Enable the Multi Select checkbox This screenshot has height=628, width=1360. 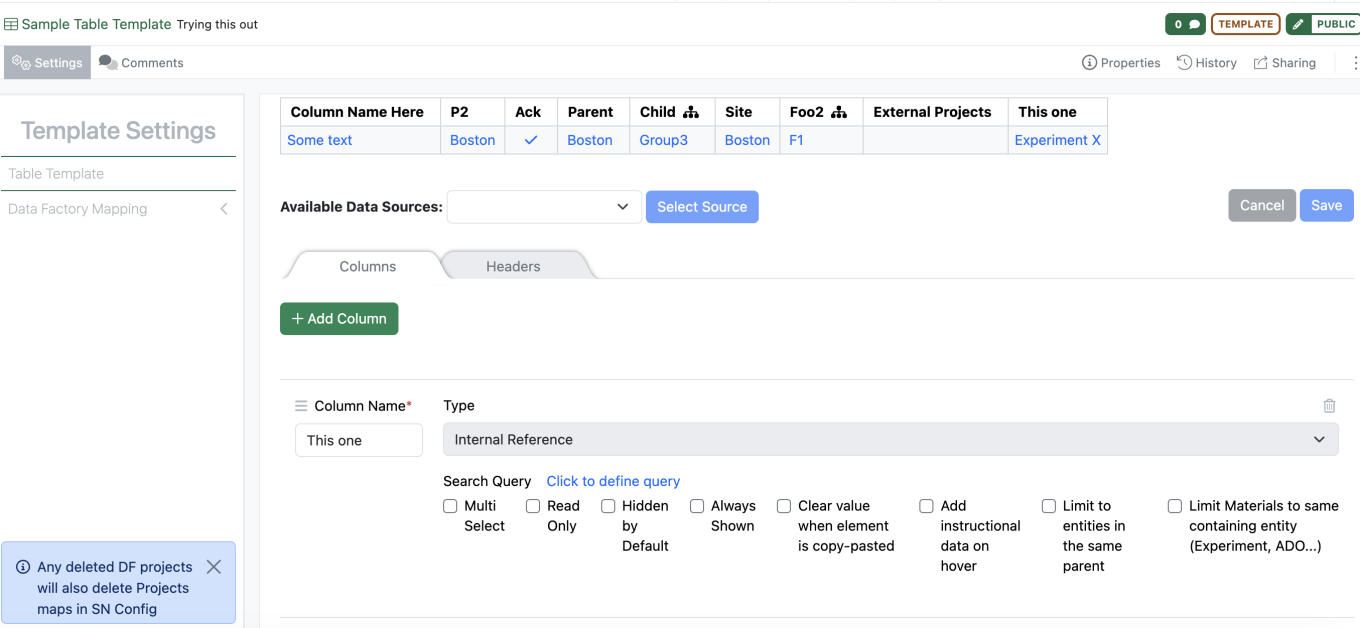click(x=451, y=506)
